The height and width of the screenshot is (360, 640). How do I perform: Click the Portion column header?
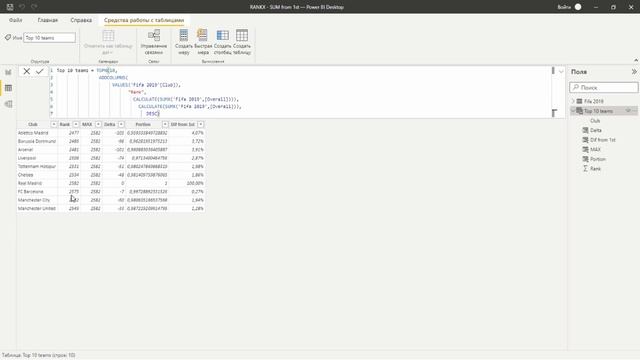click(x=143, y=124)
